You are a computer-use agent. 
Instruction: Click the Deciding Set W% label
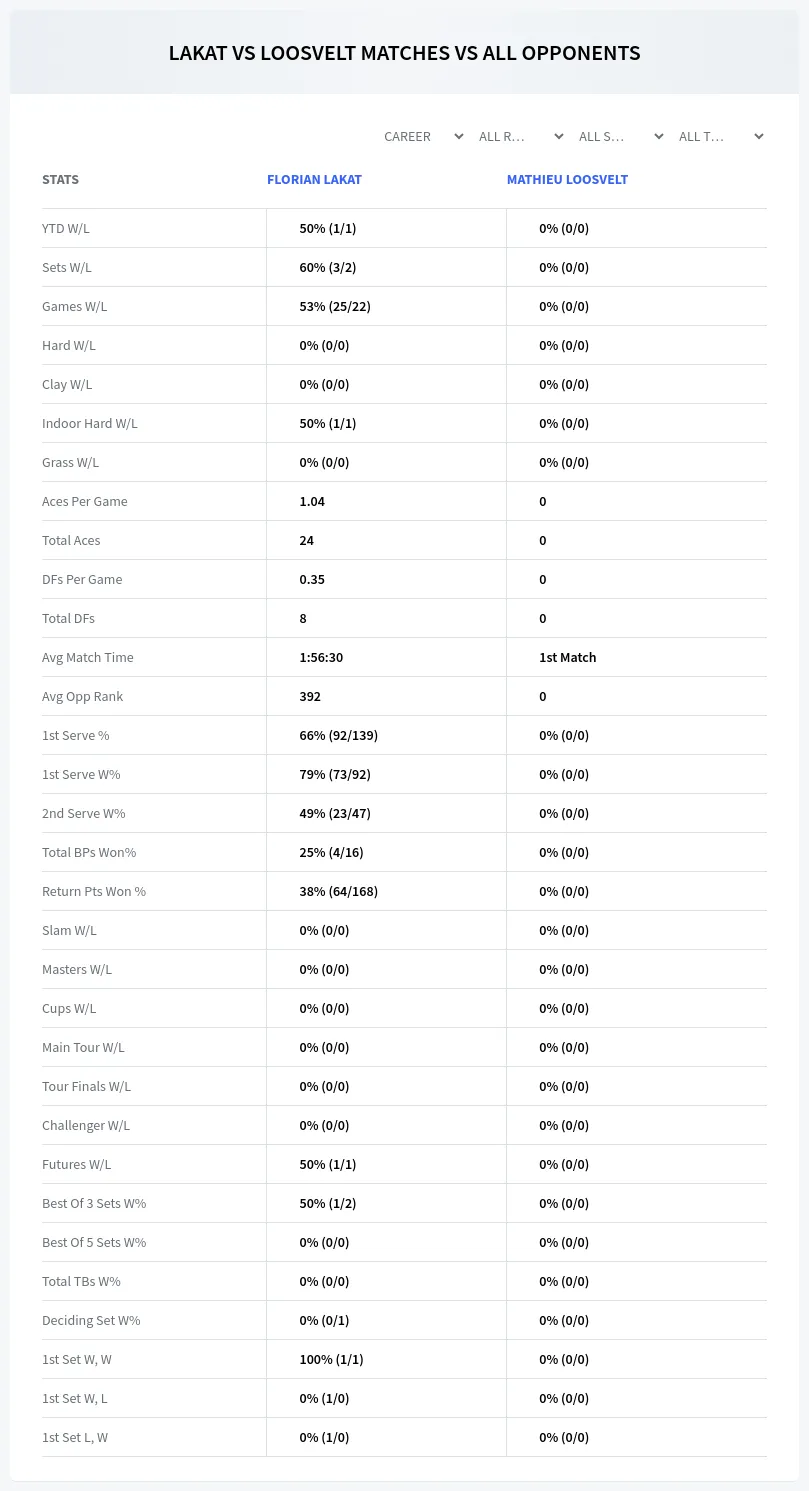[x=91, y=1320]
